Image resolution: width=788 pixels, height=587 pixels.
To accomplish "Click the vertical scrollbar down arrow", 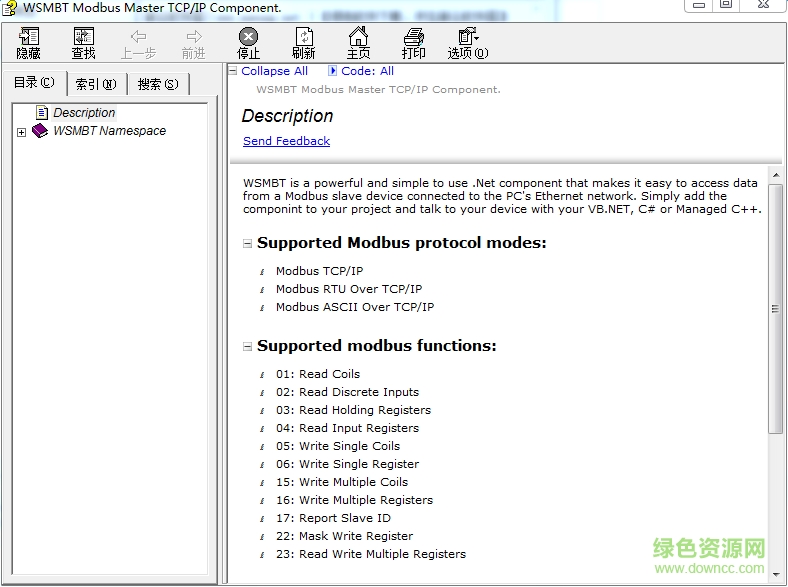I will tap(776, 574).
